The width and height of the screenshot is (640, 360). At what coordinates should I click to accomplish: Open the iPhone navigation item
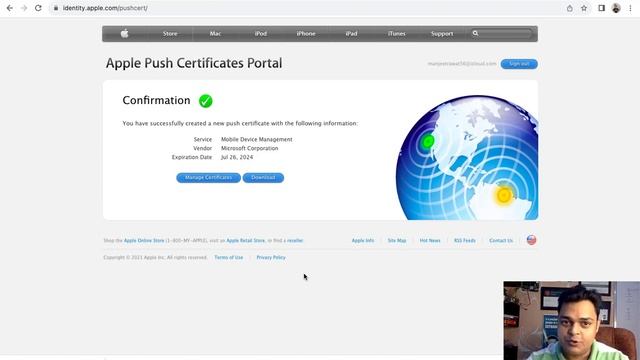tap(306, 34)
